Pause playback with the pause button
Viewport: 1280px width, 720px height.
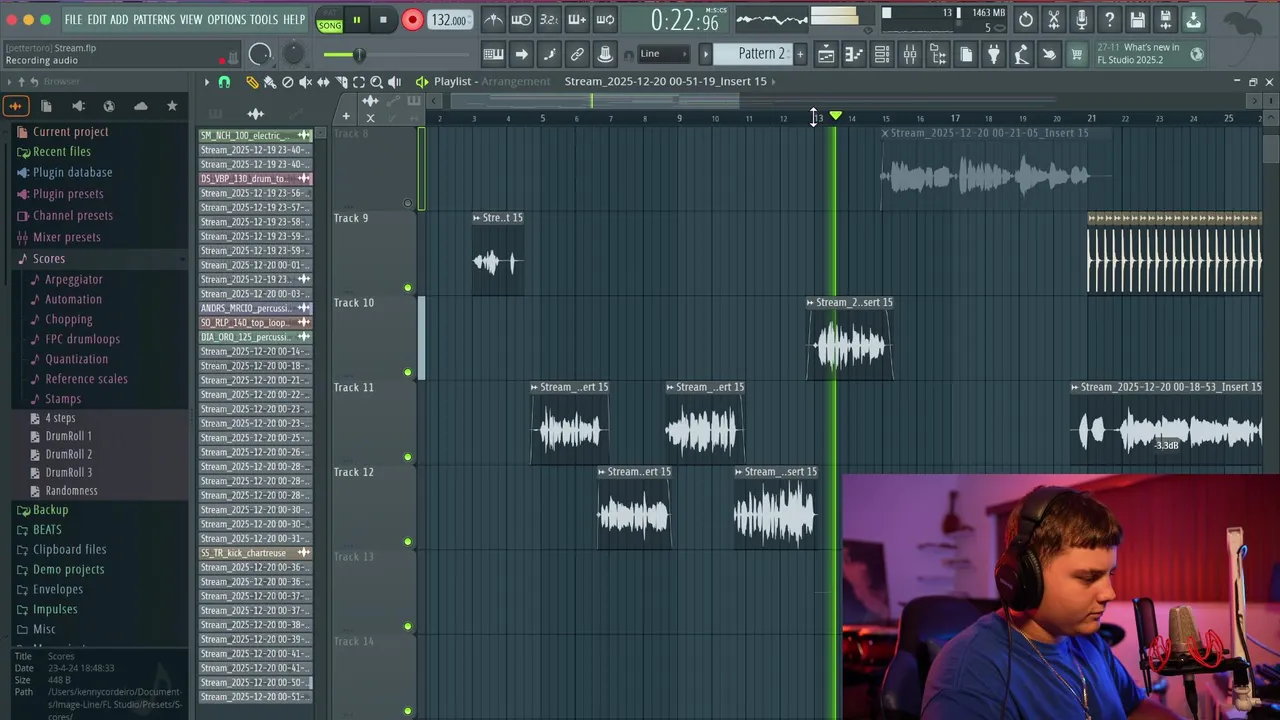coord(356,20)
